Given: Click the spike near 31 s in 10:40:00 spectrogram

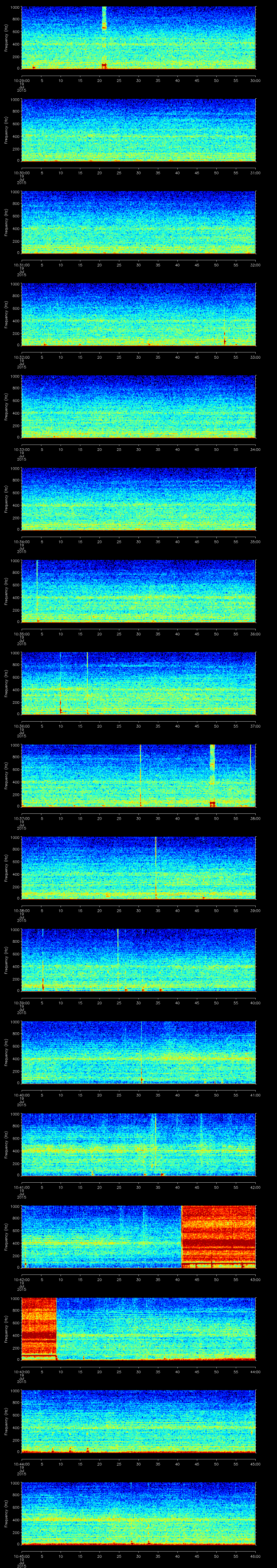Looking at the screenshot, I should click(141, 1052).
